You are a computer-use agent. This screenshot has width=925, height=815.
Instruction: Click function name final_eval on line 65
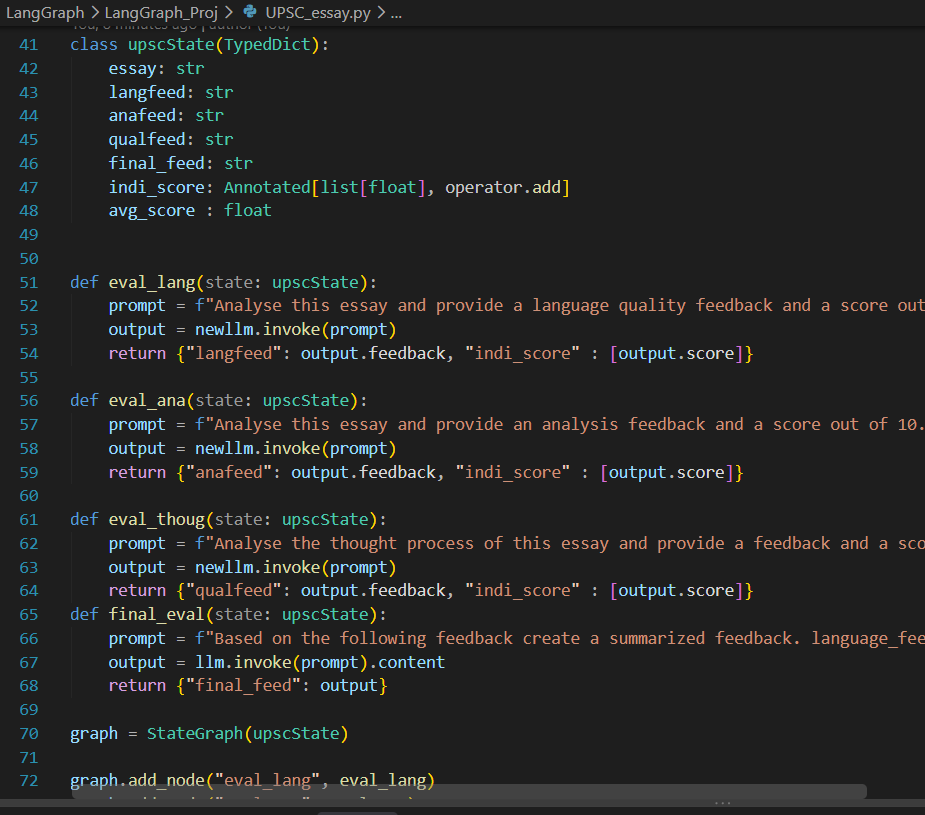pos(156,614)
